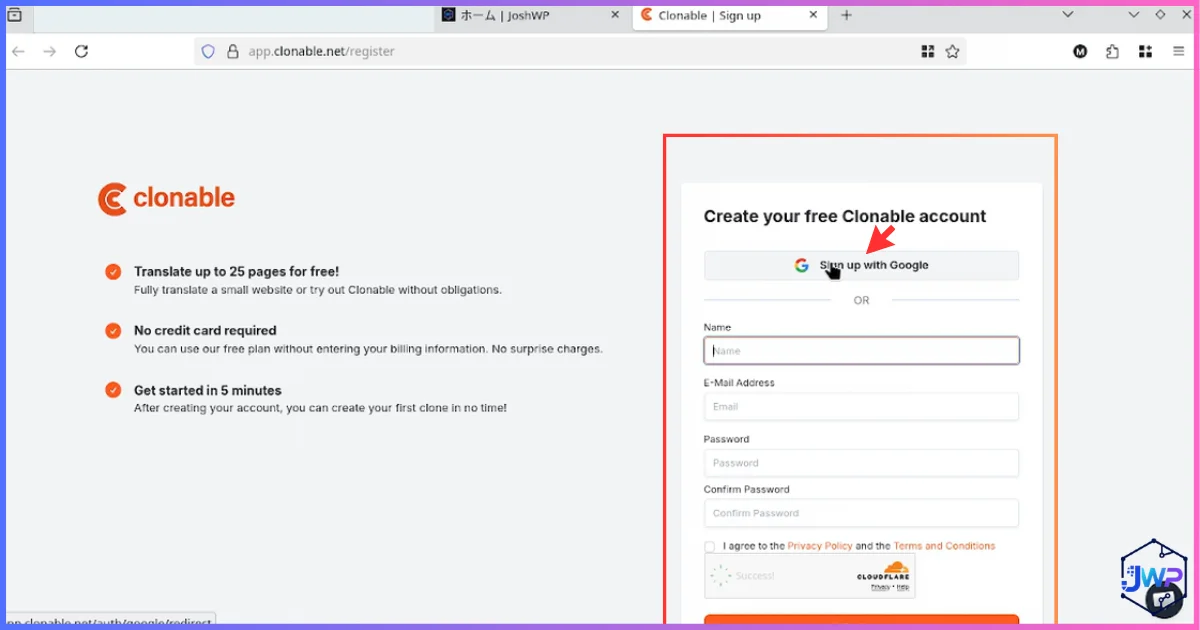Open the browser hamburger application menu

point(1179,52)
